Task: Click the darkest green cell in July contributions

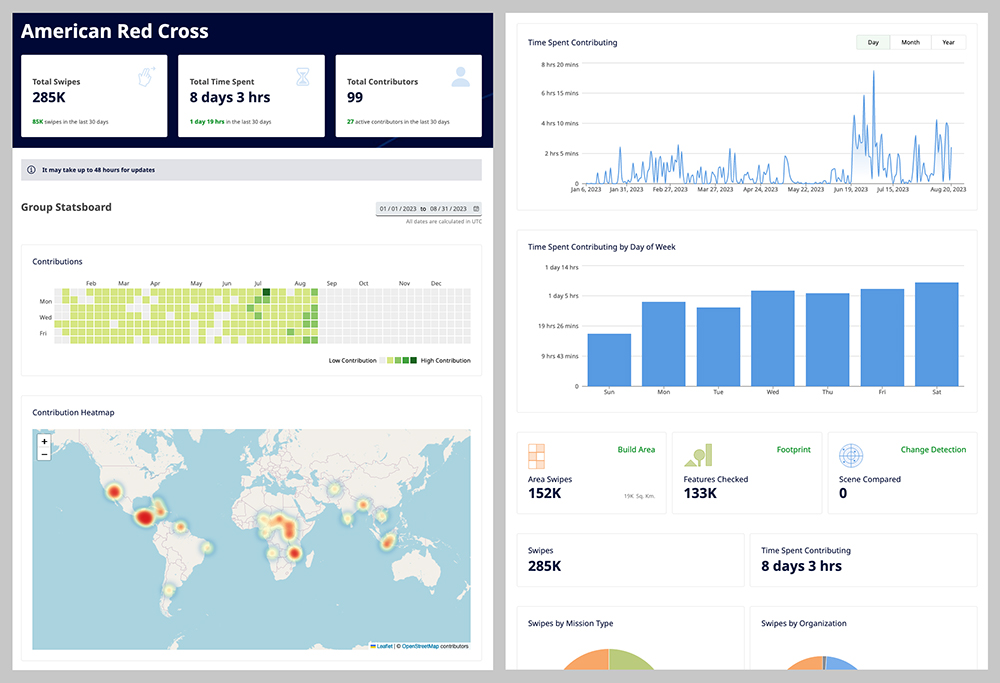Action: coord(267,292)
